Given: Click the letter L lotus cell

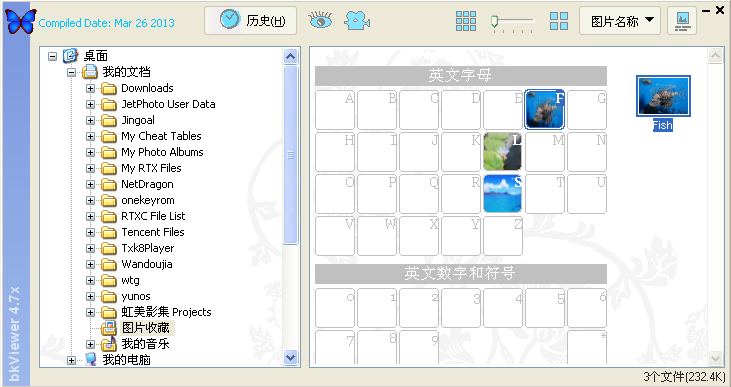Looking at the screenshot, I should (503, 152).
